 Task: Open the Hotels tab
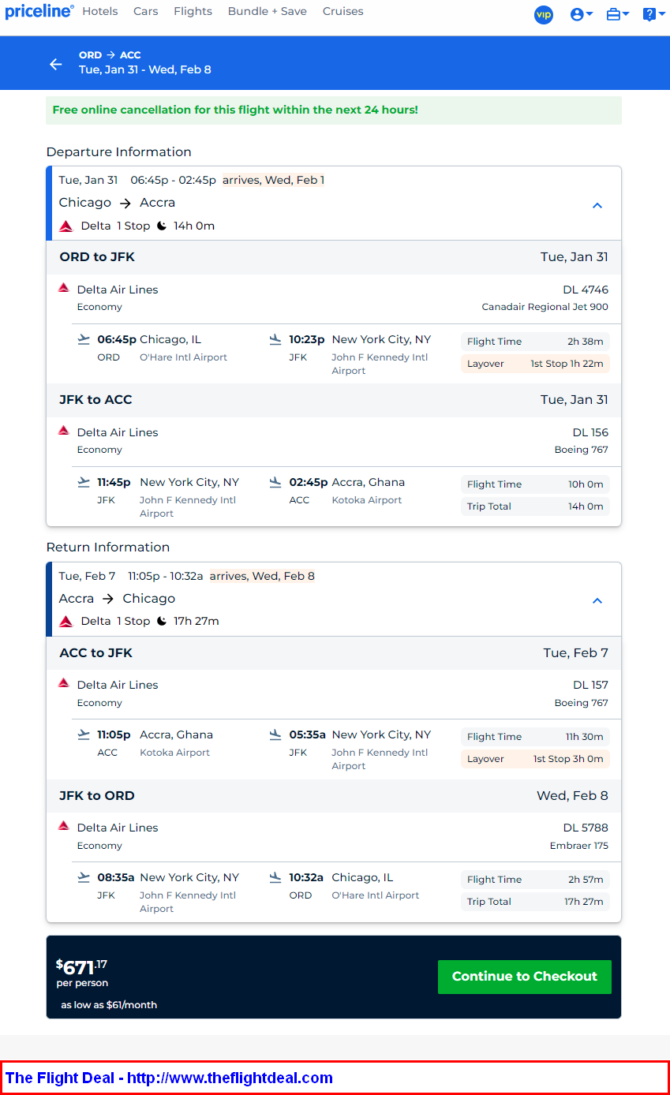tap(100, 11)
